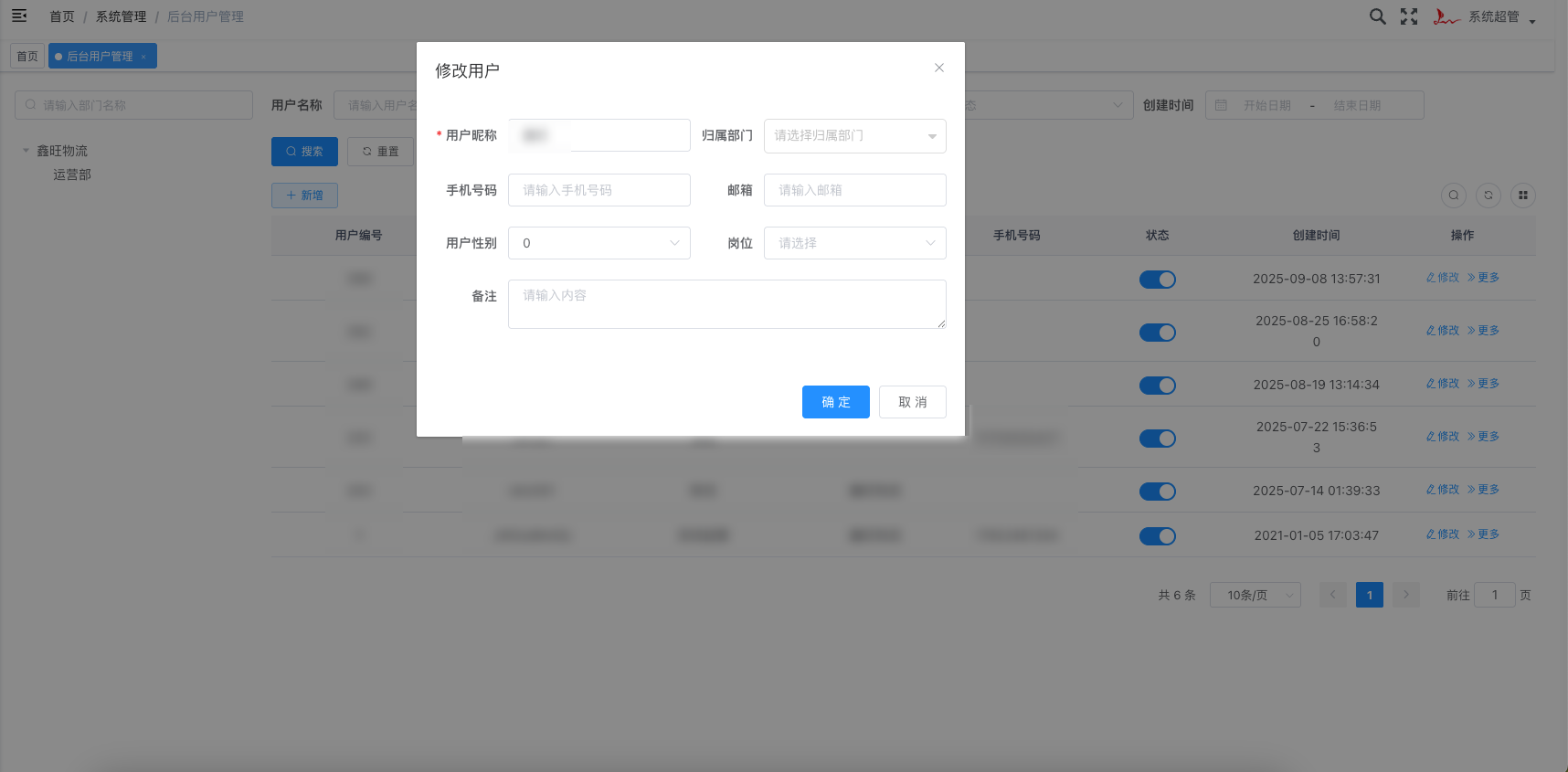Image resolution: width=1568 pixels, height=772 pixels.
Task: Click the 结束日期 date field
Action: [x=1357, y=106]
